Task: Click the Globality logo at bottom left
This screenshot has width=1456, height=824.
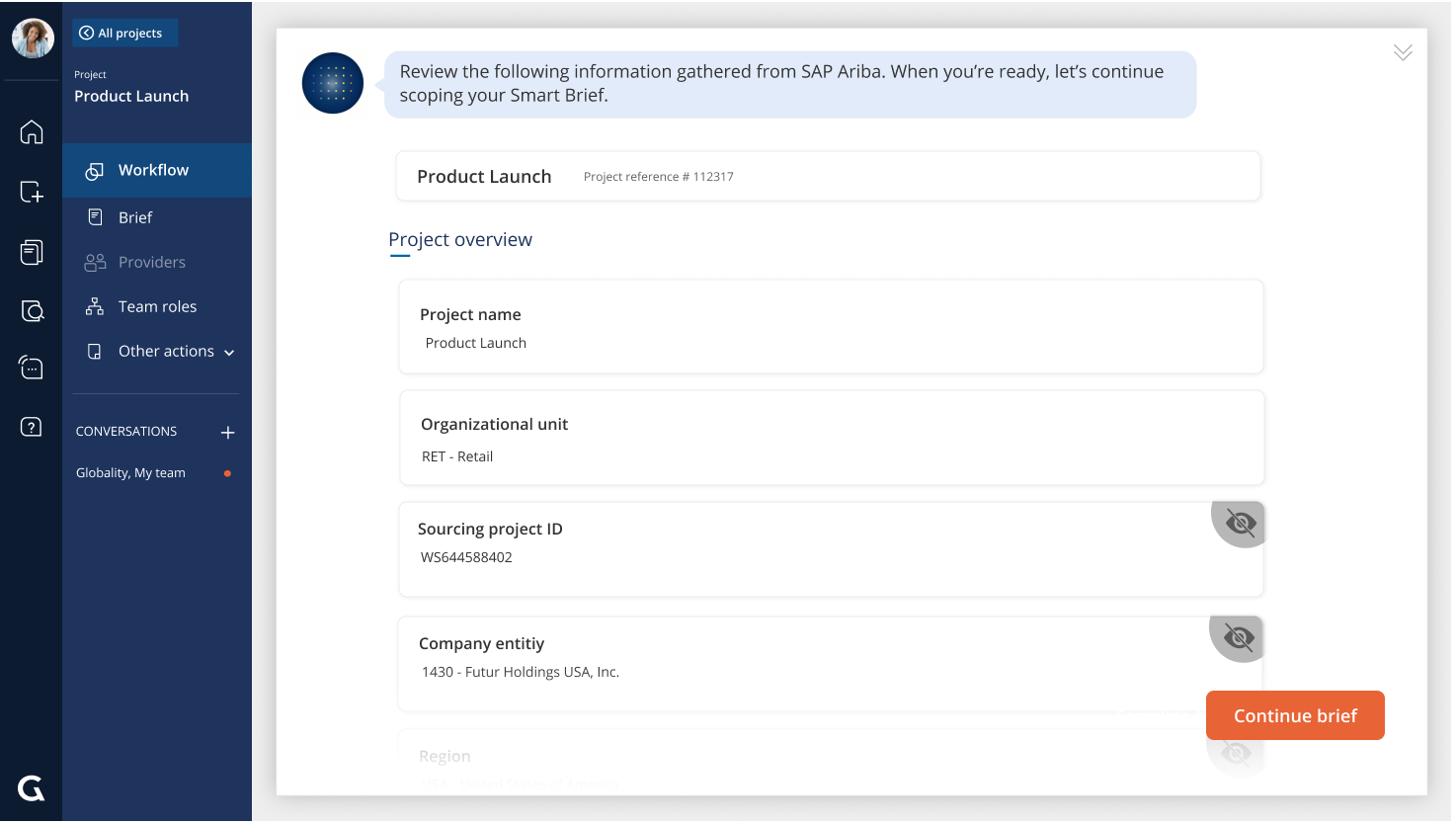Action: tap(30, 788)
